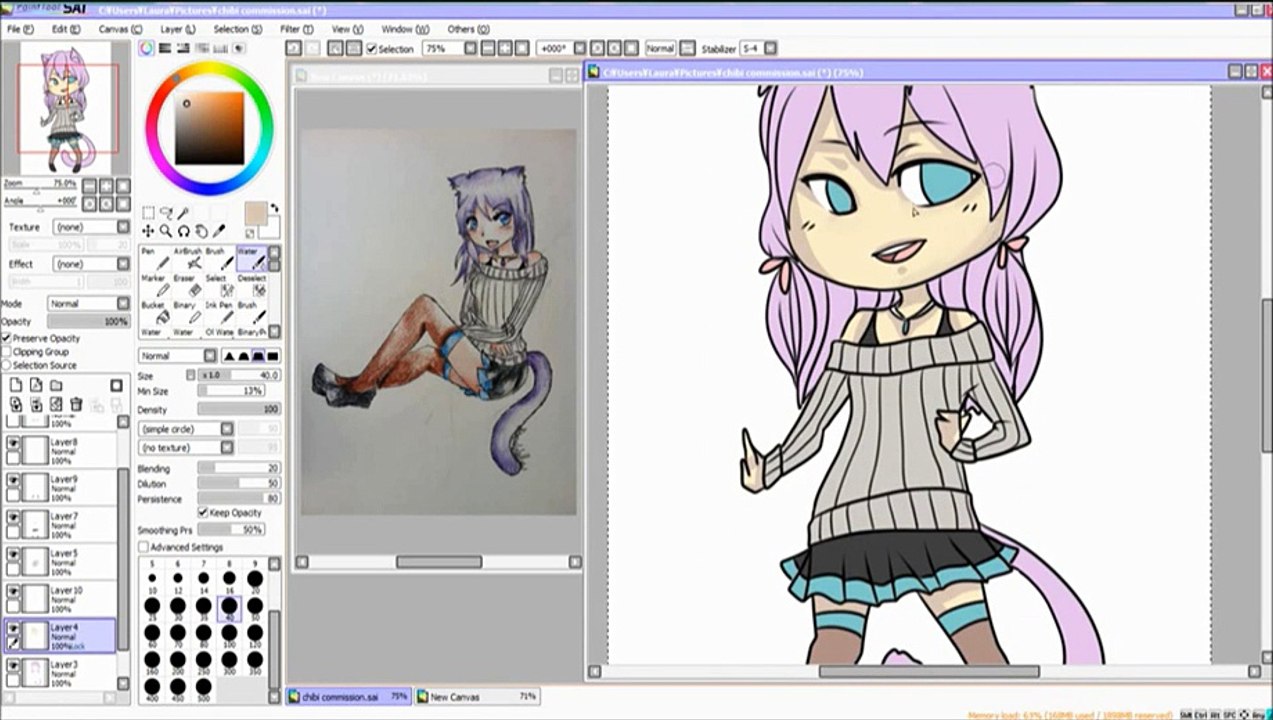Image resolution: width=1273 pixels, height=720 pixels.
Task: Toggle the Selection checkbox in toolbar
Action: click(372, 48)
